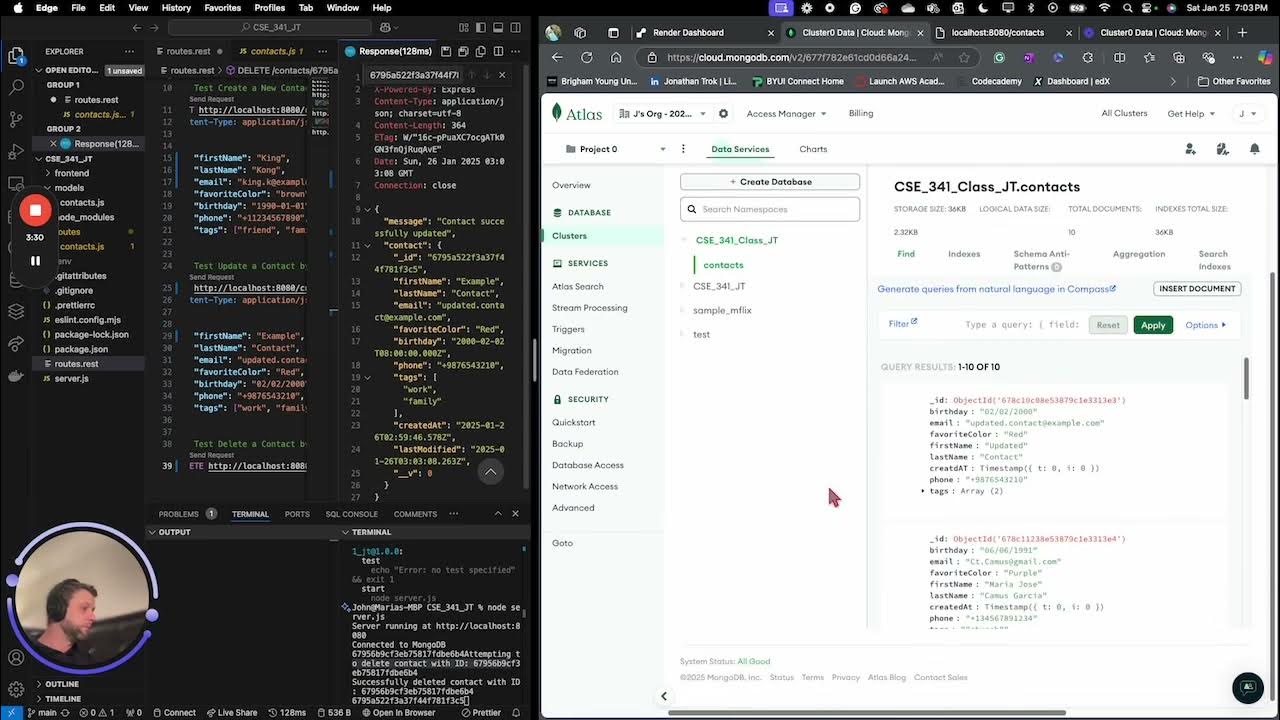
Task: Open Get Help dropdown
Action: coord(1192,114)
